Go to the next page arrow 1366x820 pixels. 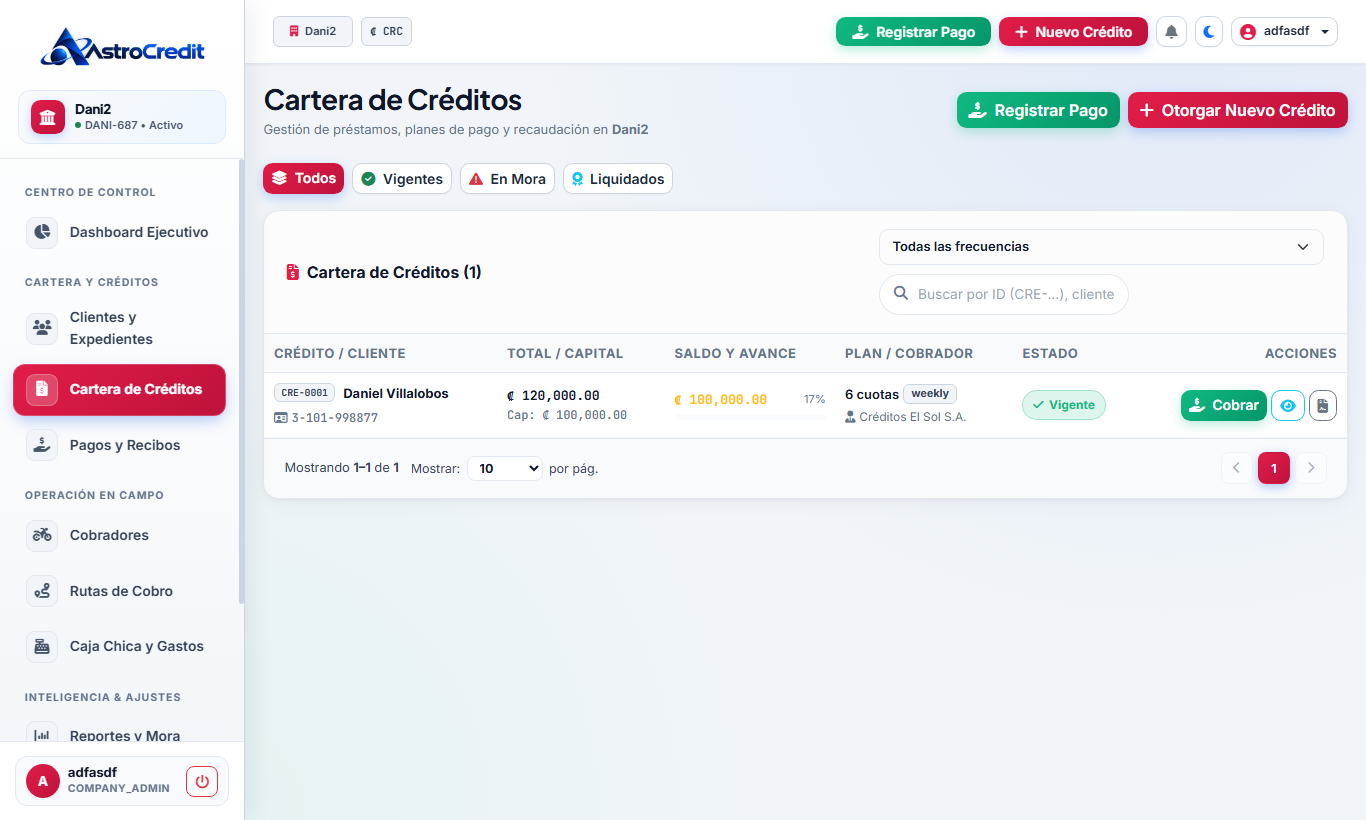pyautogui.click(x=1311, y=468)
